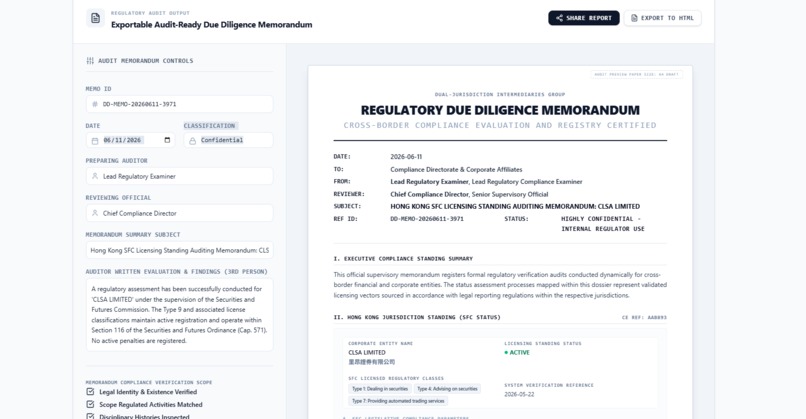Click the Compliance Directorate & Corporate Affiliates recipient

(456, 169)
